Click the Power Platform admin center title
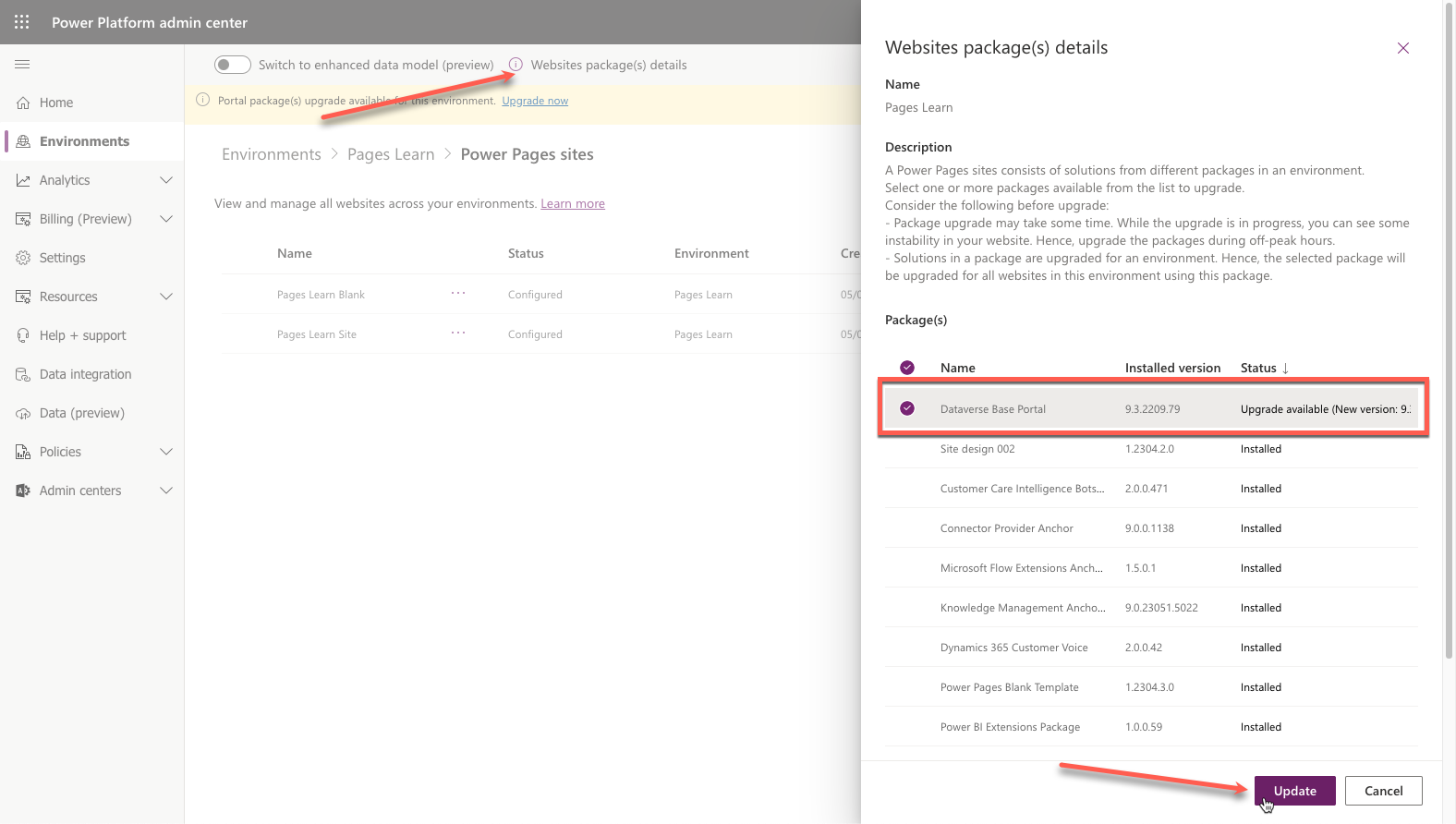The image size is (1456, 824). pos(150,22)
